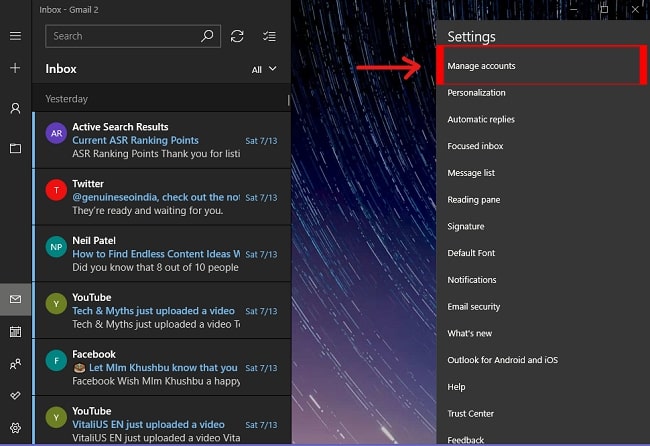Open Tech & Myths uploaded video email

162,310
